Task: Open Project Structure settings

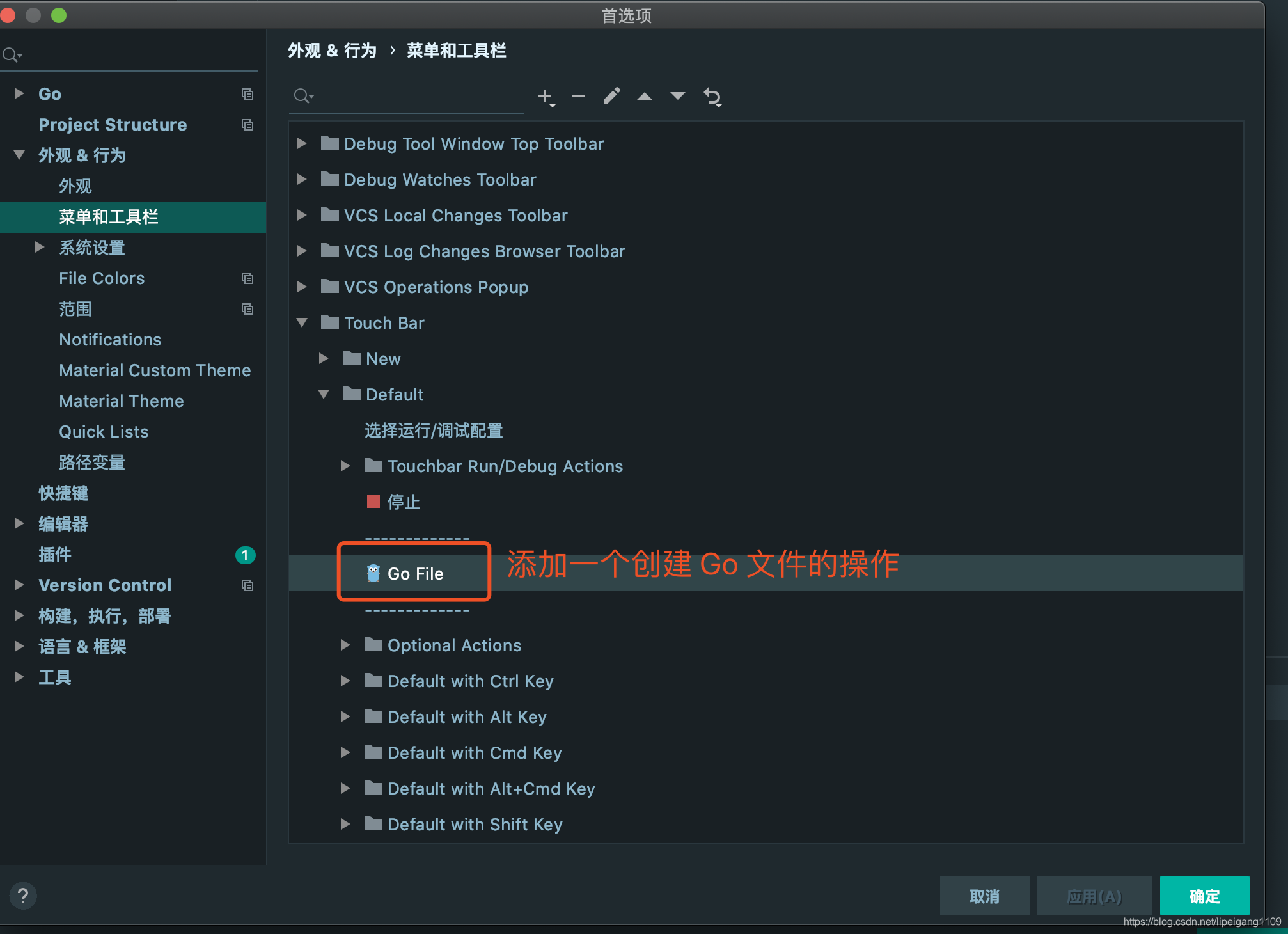Action: 113,125
